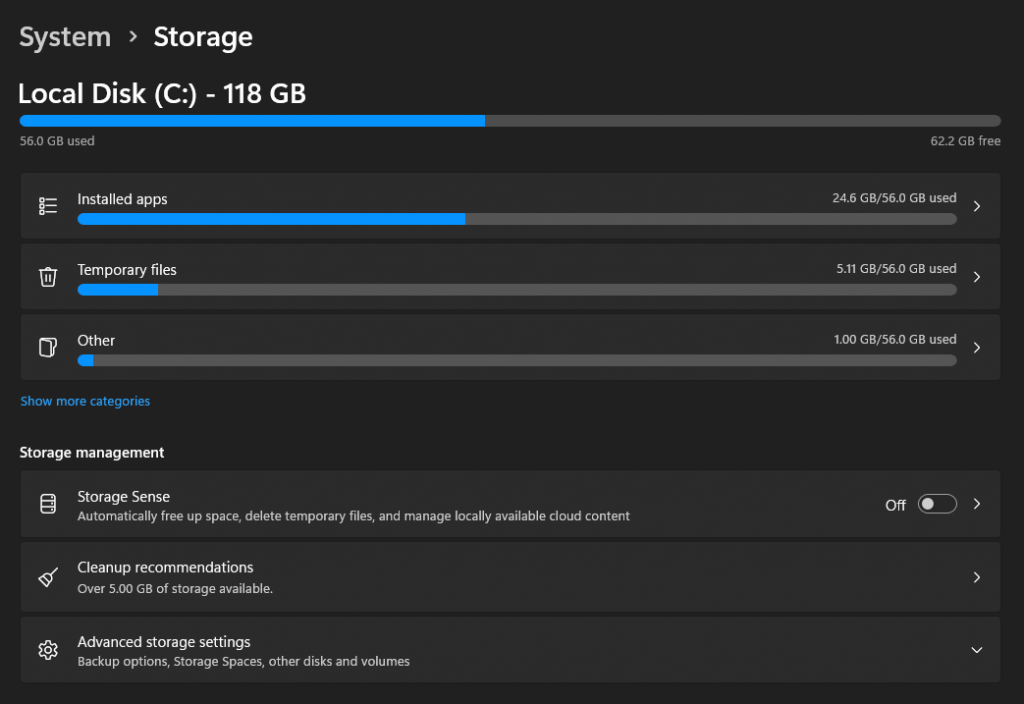Turn on the Storage Sense toggle
The width and height of the screenshot is (1024, 704).
(938, 504)
